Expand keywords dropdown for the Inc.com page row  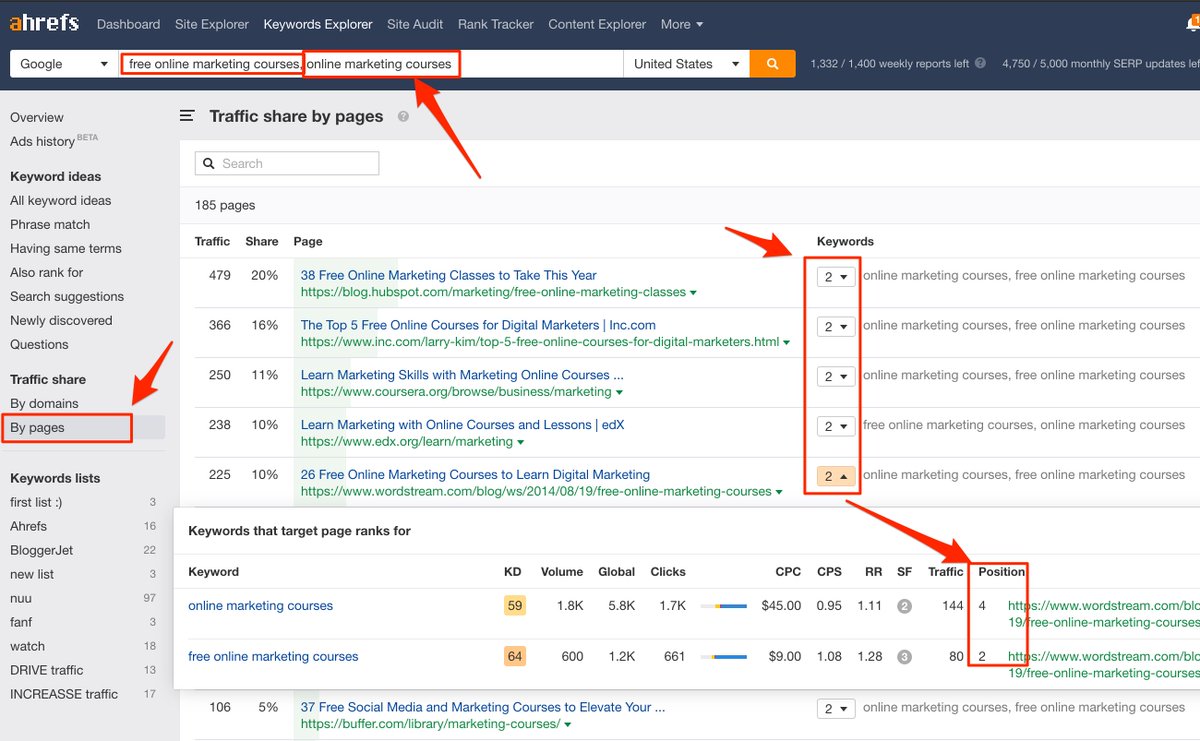pyautogui.click(x=836, y=326)
